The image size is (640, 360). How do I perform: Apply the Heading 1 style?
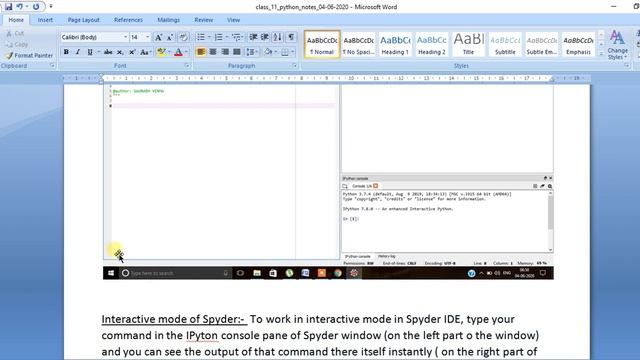tap(395, 44)
